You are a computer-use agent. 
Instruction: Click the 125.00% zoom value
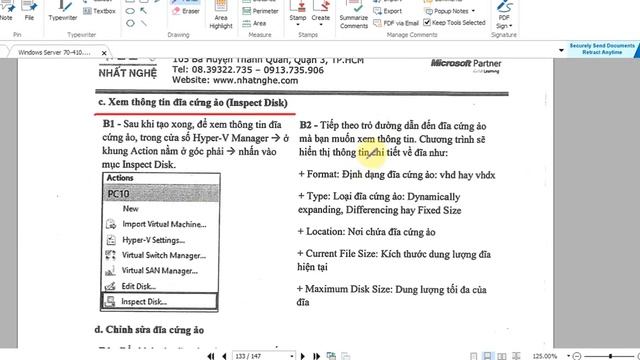(x=544, y=356)
